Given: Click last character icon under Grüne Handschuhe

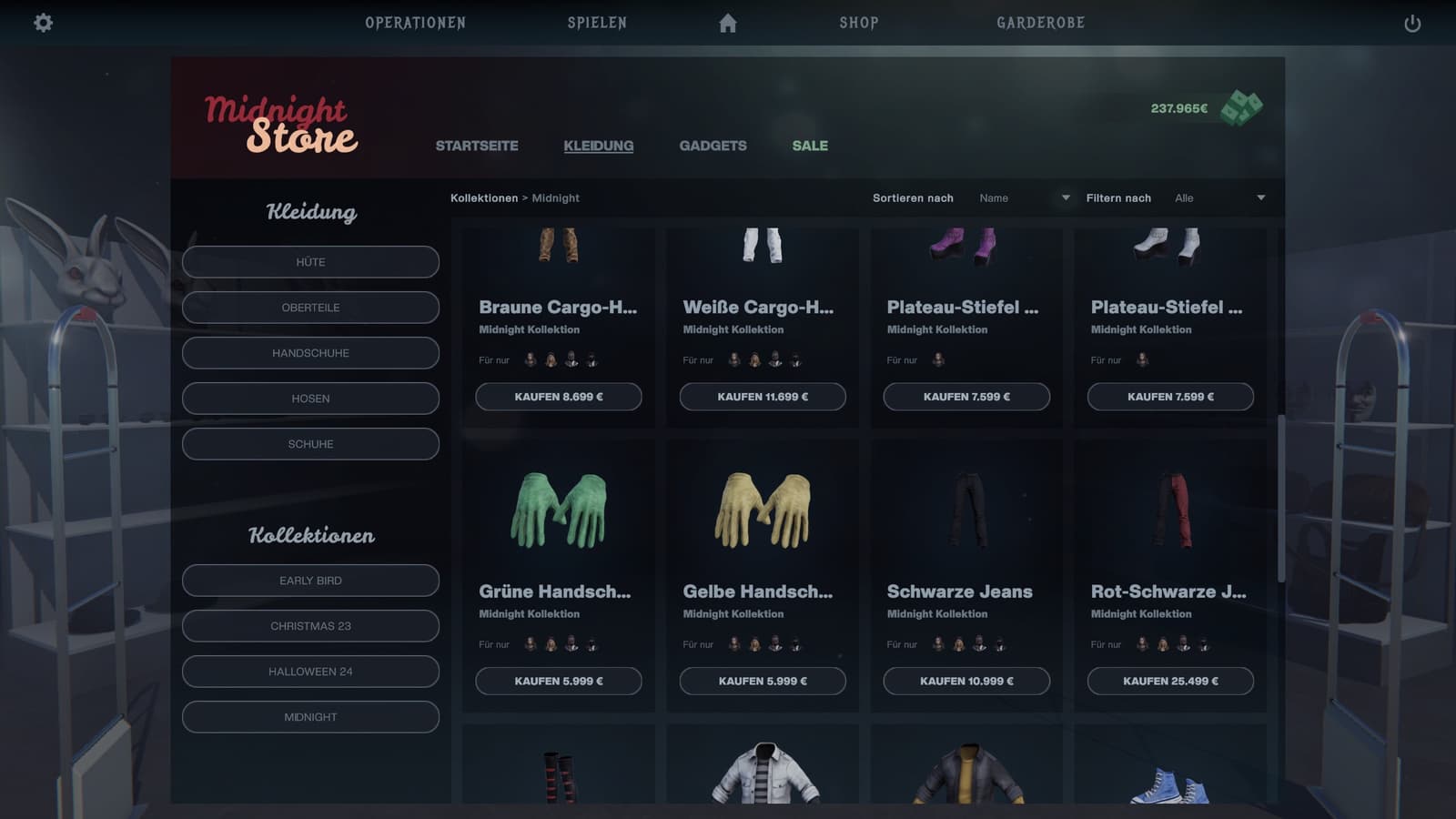Looking at the screenshot, I should [x=591, y=644].
